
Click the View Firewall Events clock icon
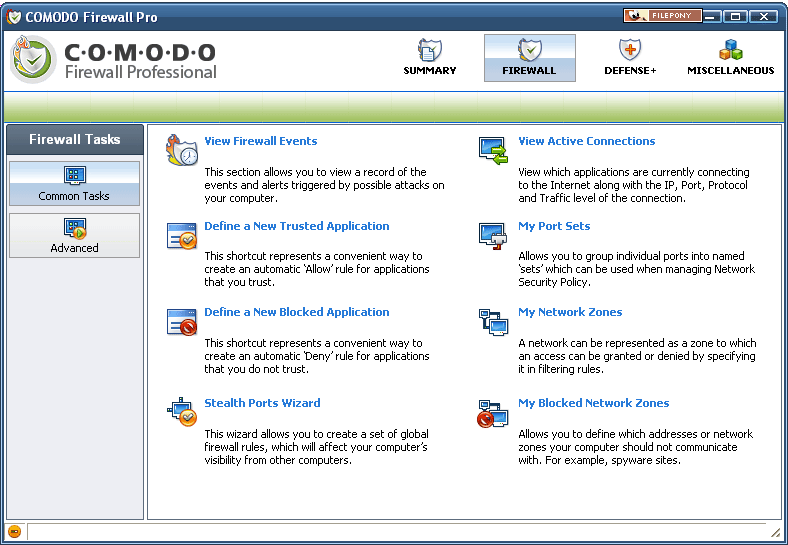(182, 150)
